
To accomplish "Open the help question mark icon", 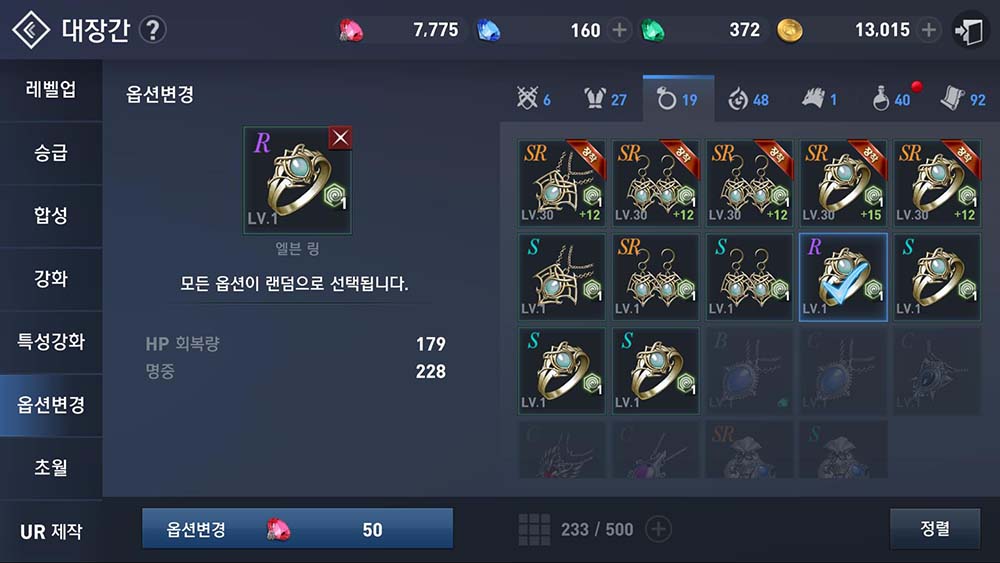I will [x=152, y=30].
